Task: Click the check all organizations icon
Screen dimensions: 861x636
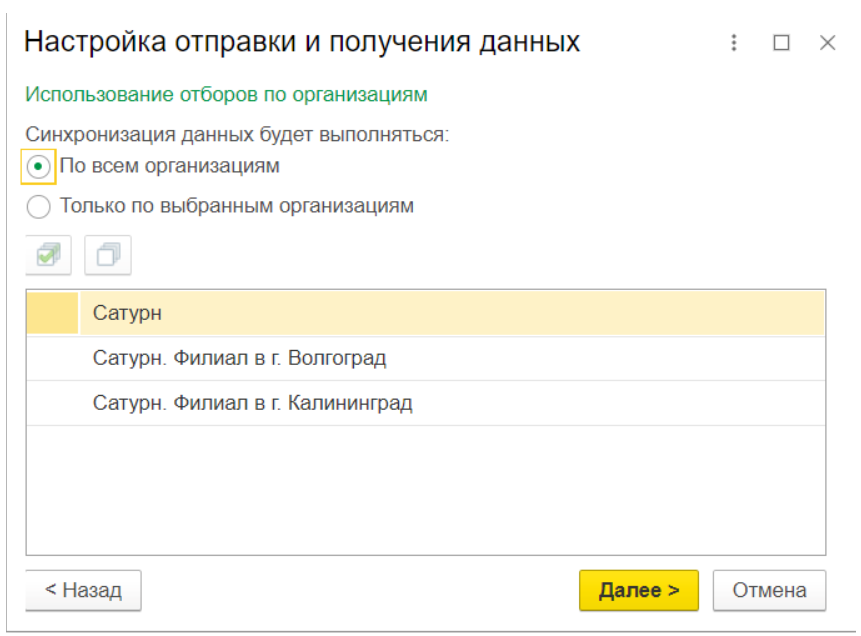Action: tap(48, 256)
